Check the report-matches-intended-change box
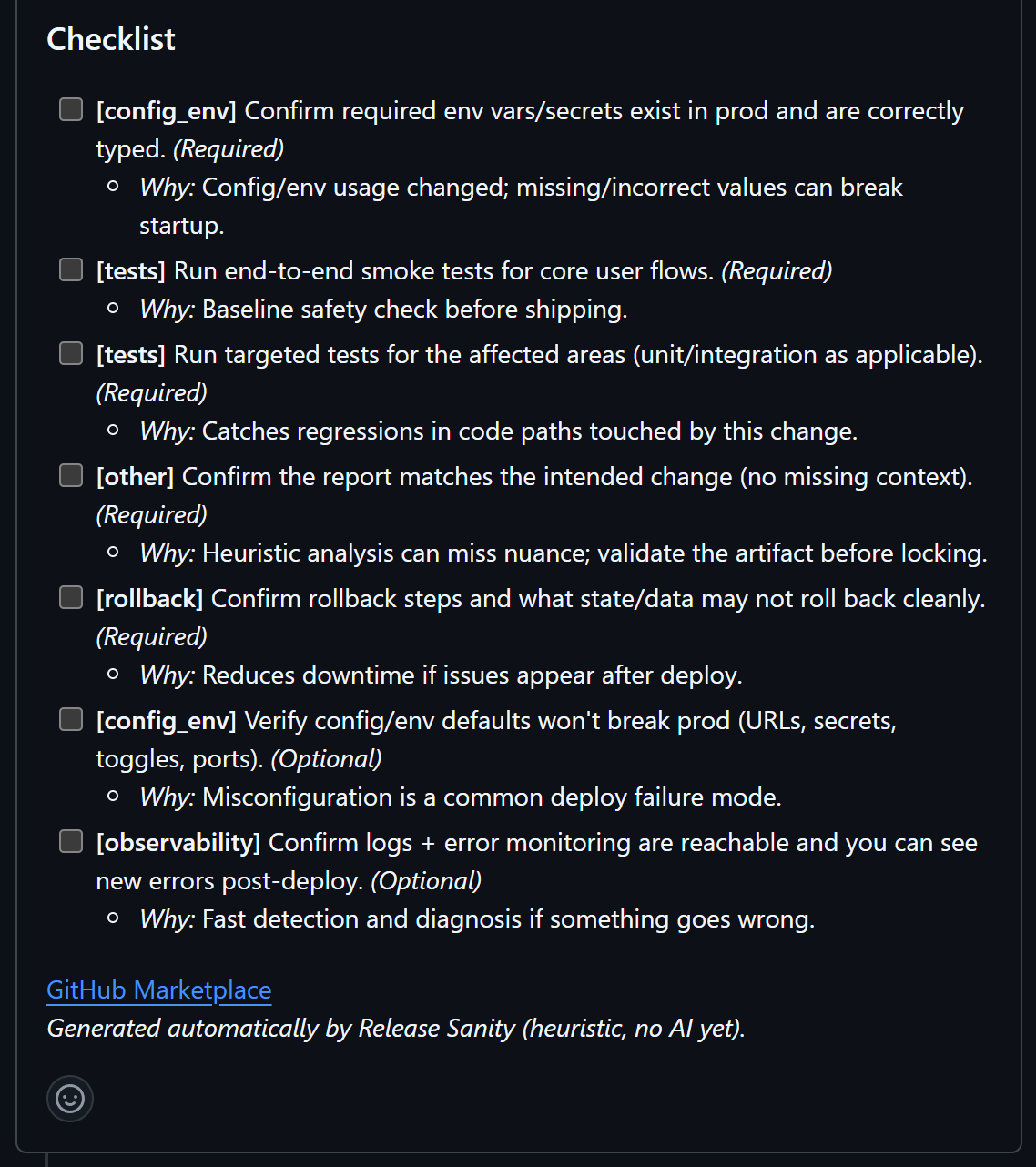 tap(70, 474)
